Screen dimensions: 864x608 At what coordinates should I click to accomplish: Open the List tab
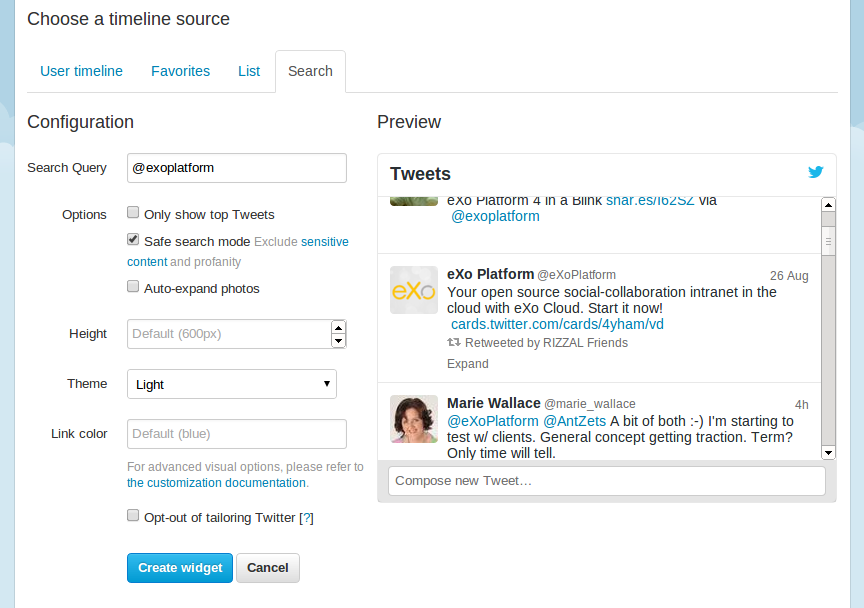(249, 71)
